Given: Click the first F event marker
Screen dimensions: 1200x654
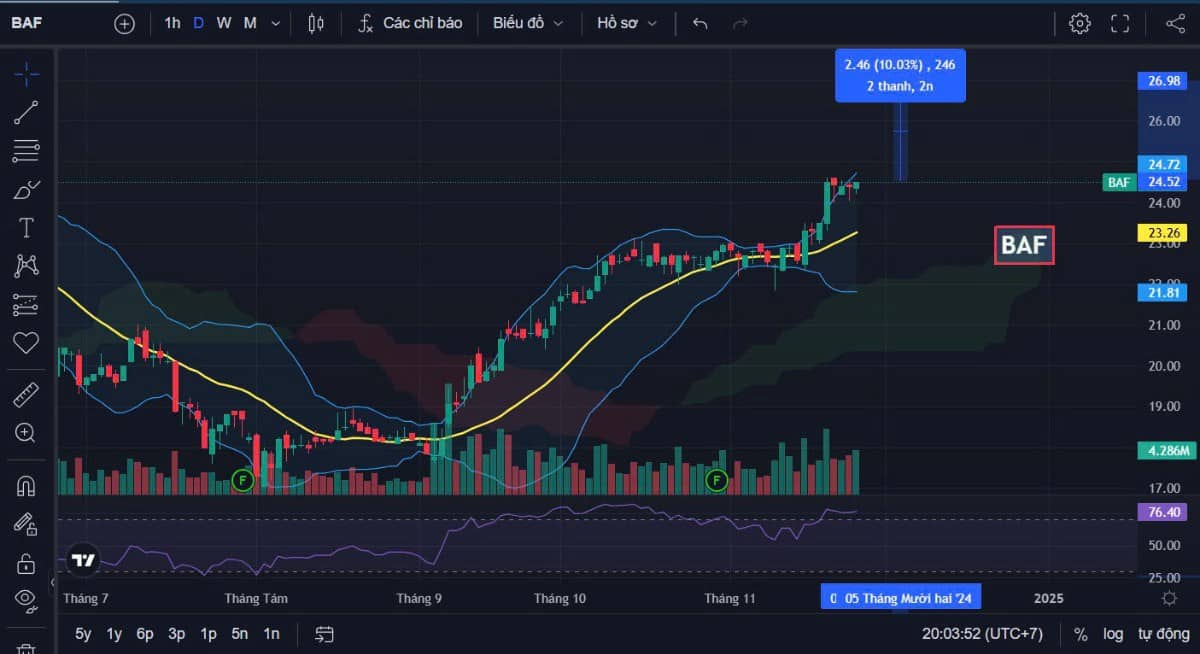Looking at the screenshot, I should 241,481.
